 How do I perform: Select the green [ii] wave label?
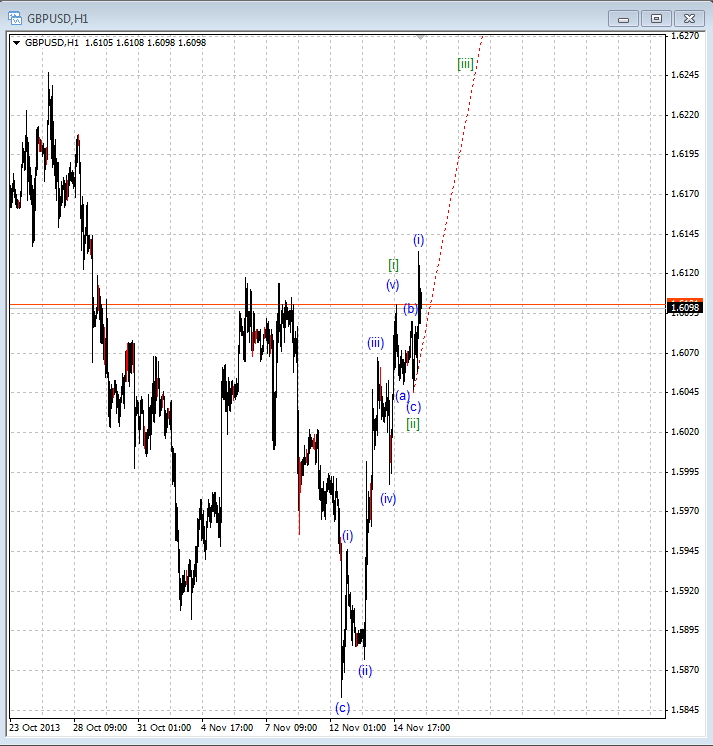coord(413,423)
